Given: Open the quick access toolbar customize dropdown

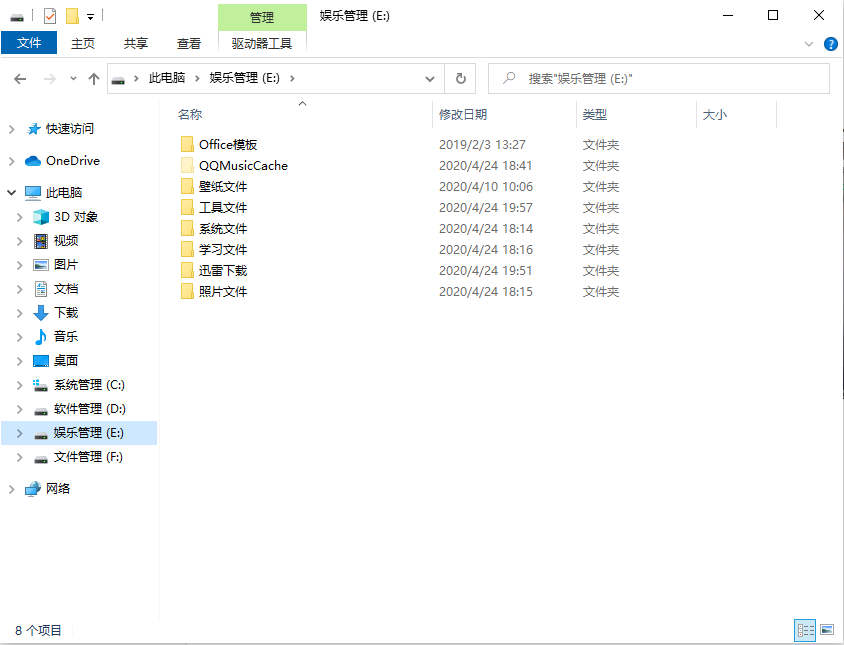Looking at the screenshot, I should [x=90, y=17].
